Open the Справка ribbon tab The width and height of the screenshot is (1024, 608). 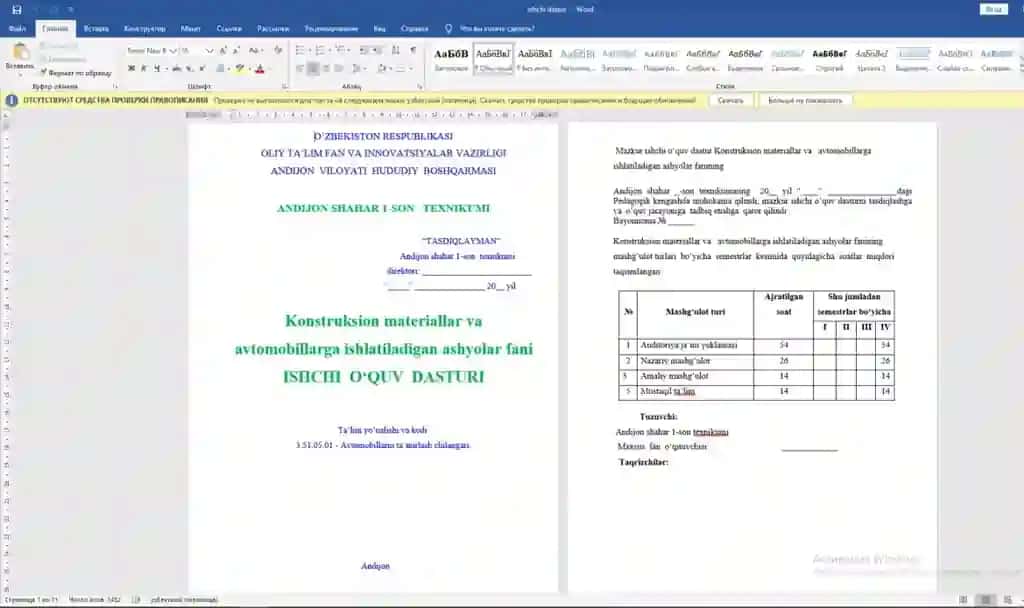pyautogui.click(x=415, y=29)
